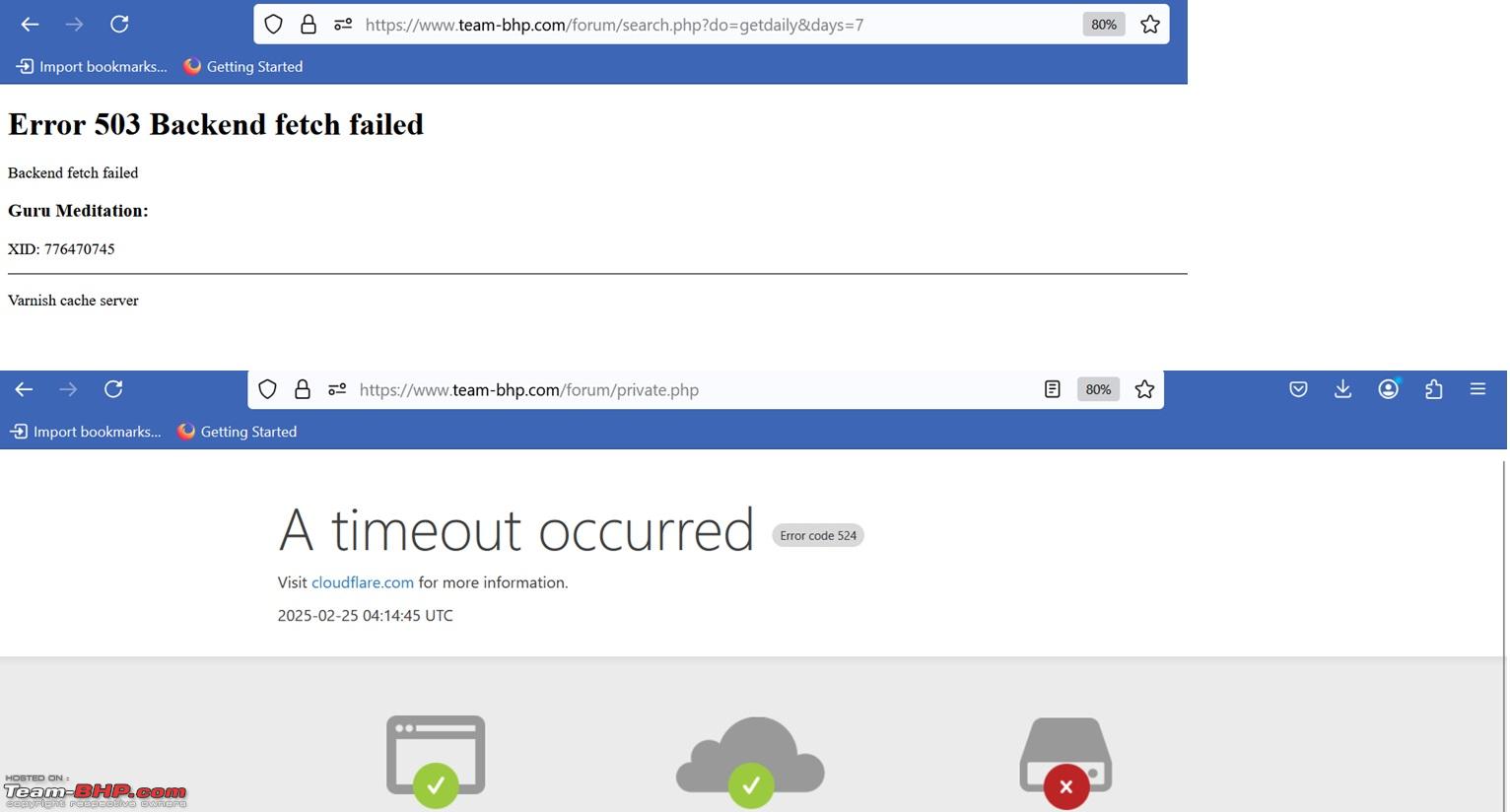The width and height of the screenshot is (1510, 812).
Task: Open the cloudflare.com link
Action: [x=363, y=582]
